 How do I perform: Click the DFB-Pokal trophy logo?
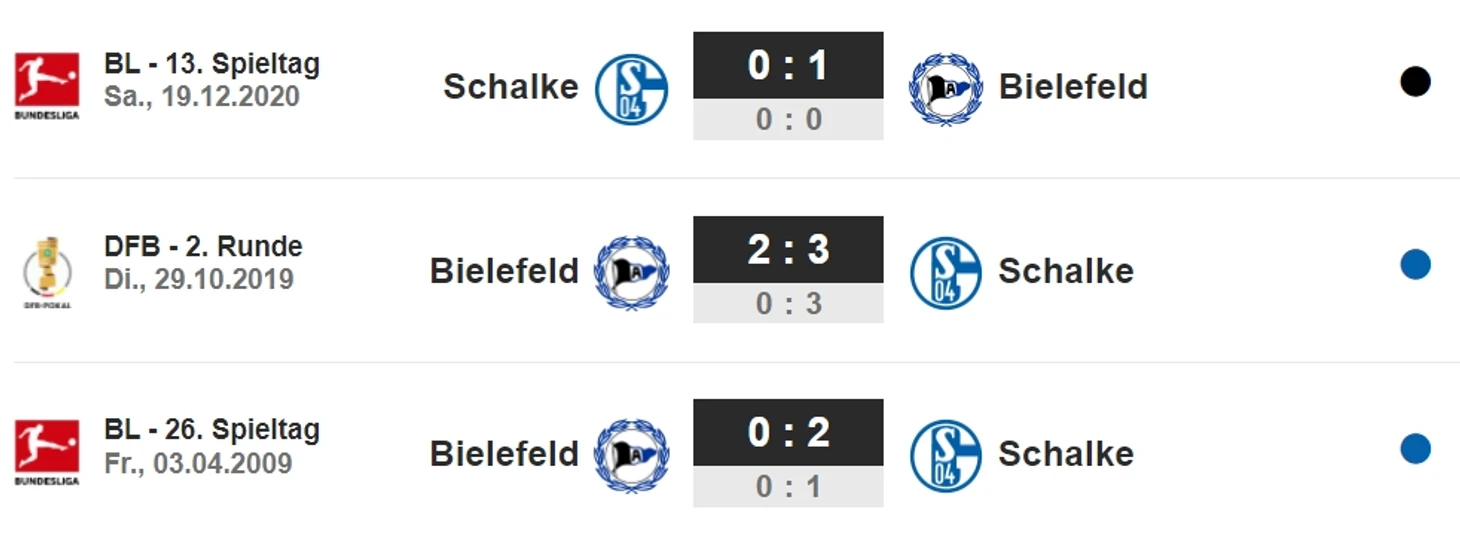coord(47,270)
